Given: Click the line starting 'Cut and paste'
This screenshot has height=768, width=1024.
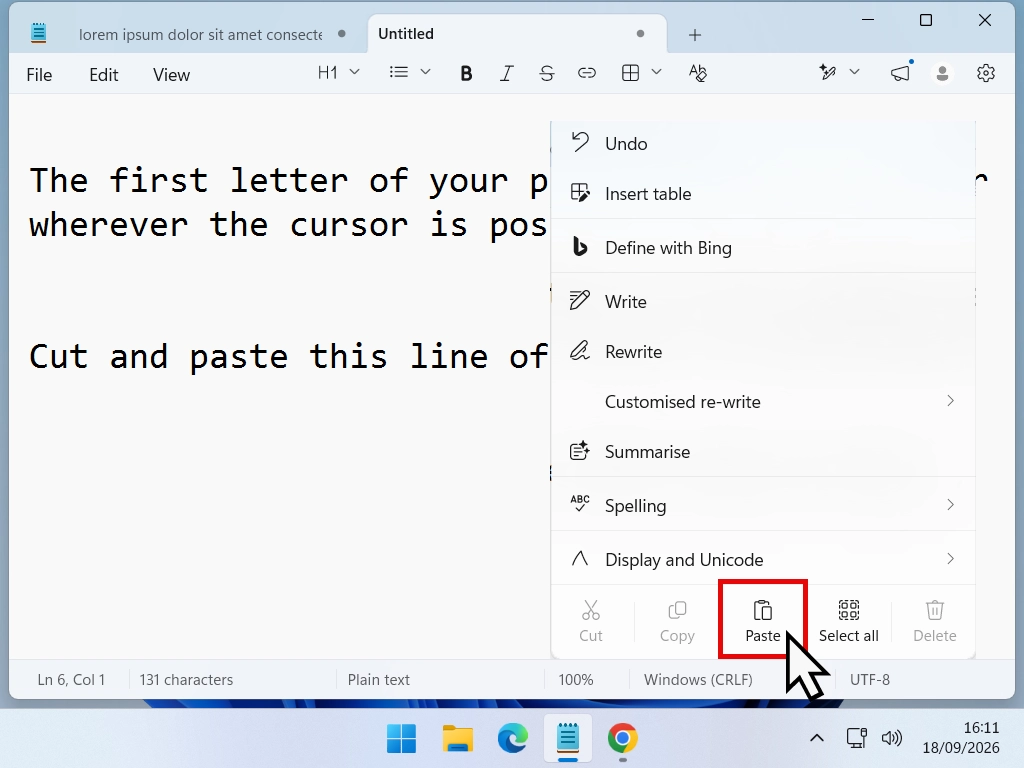Looking at the screenshot, I should point(288,357).
